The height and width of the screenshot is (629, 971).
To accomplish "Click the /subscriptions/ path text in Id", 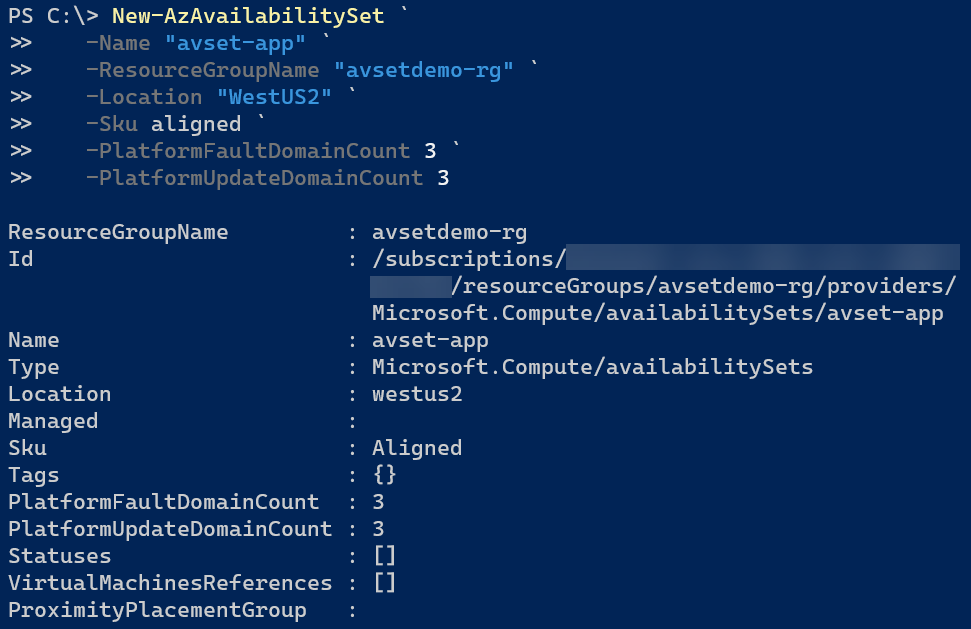I will click(x=469, y=259).
